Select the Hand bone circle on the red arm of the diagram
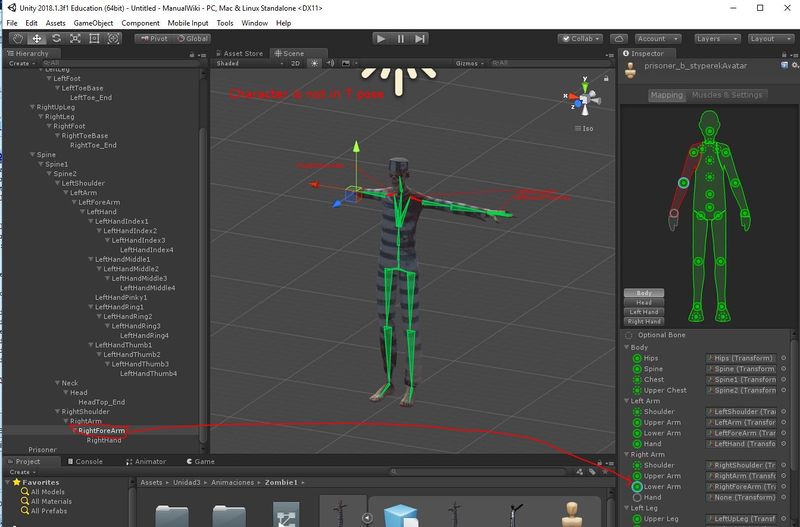This screenshot has width=800, height=527. [674, 213]
